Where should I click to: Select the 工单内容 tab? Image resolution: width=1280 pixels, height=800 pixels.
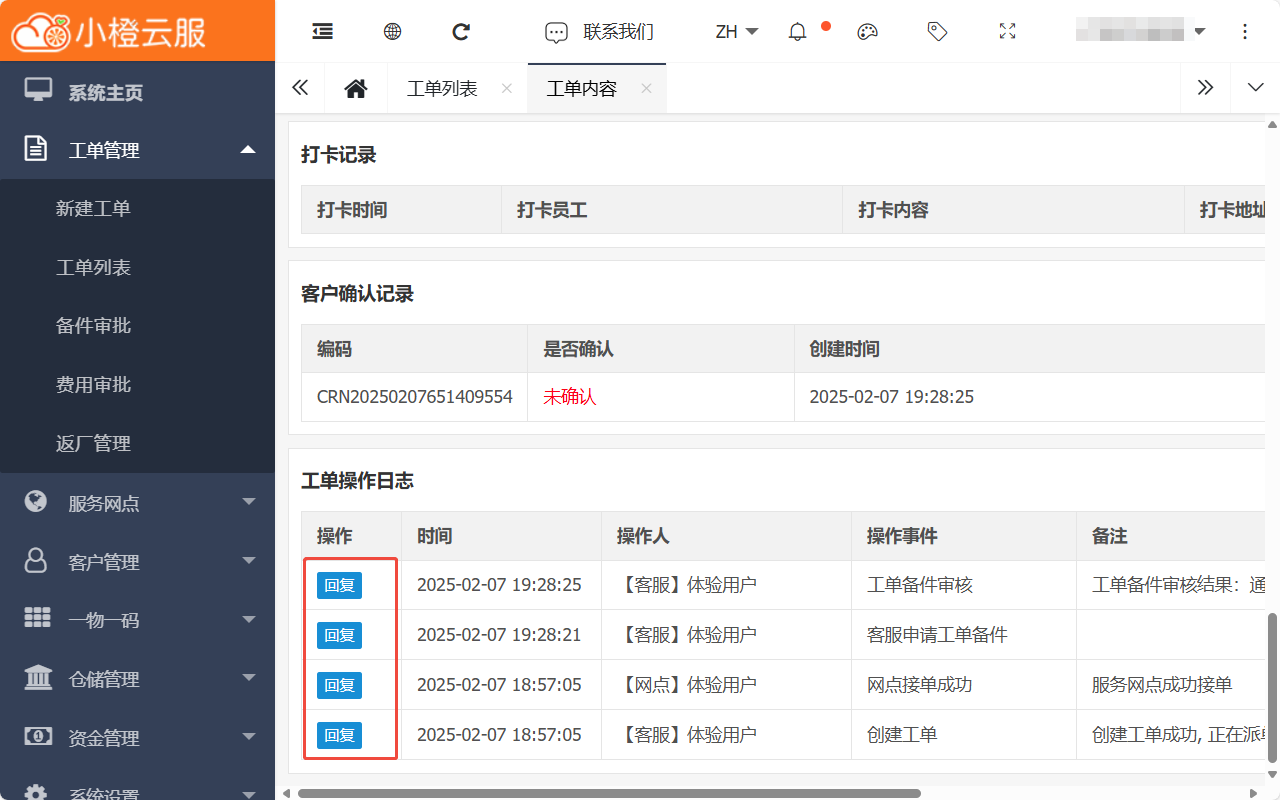[x=582, y=89]
